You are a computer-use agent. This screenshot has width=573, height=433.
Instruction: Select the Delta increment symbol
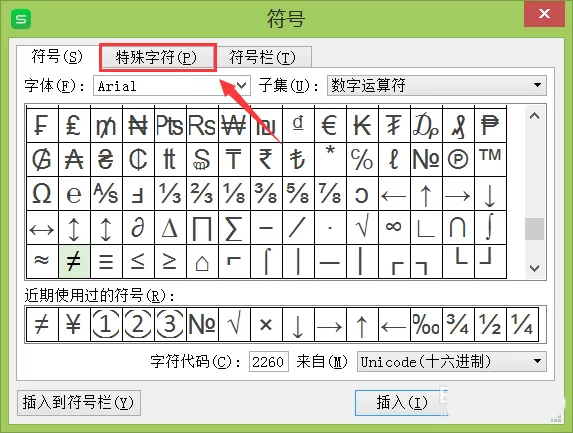click(170, 228)
